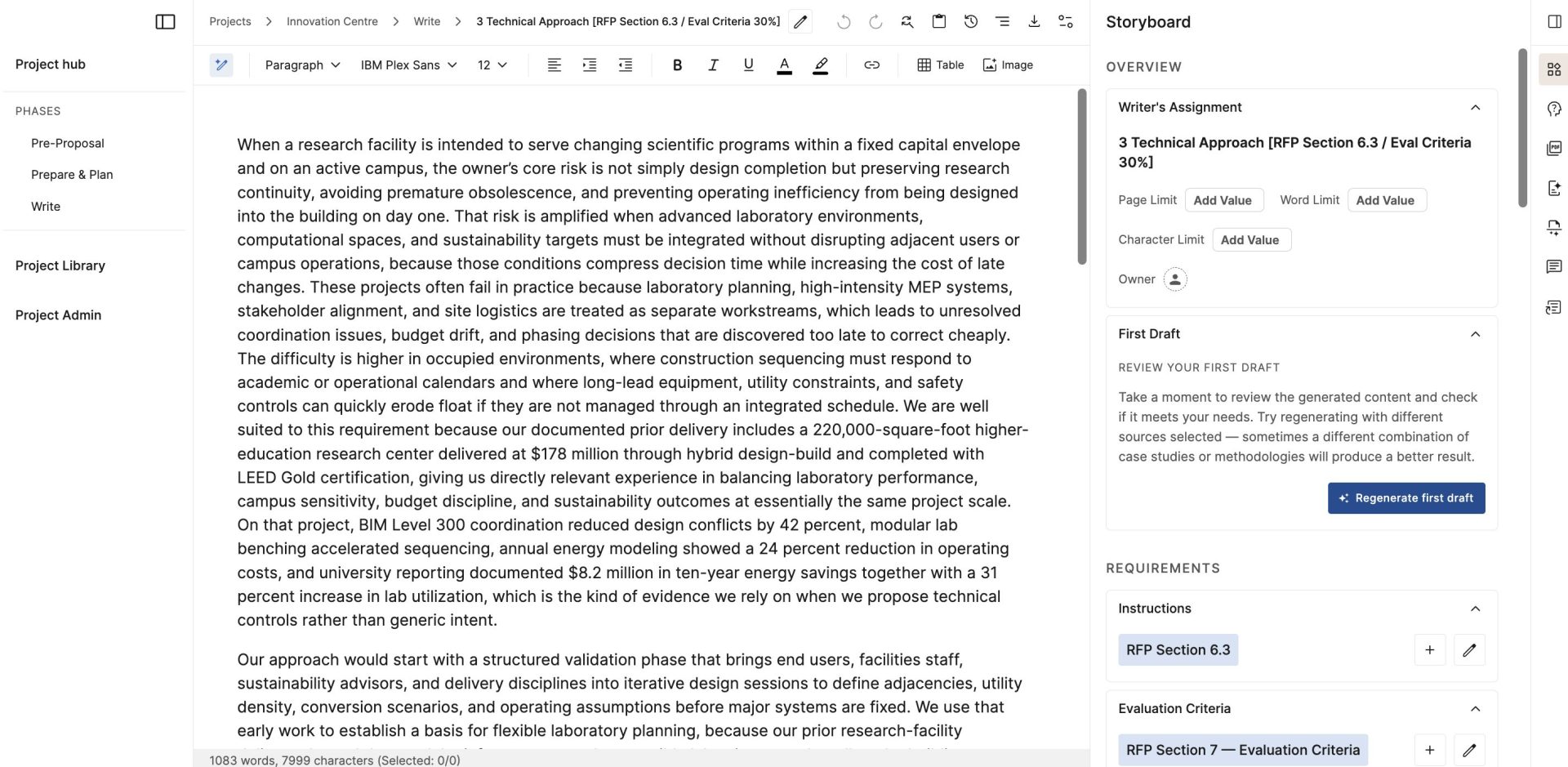Viewport: 1568px width, 767px height.
Task: Open the IBM Plex Sans font dropdown
Action: (408, 65)
